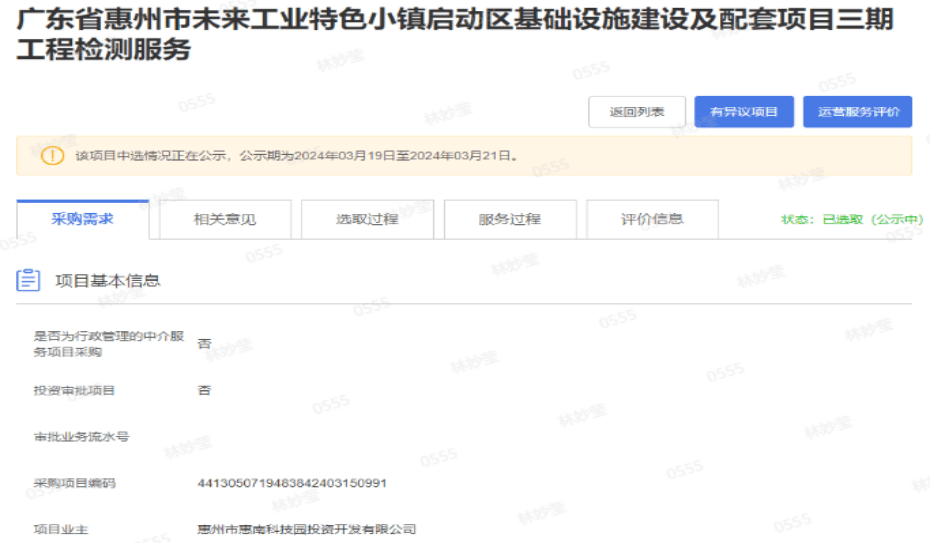Click the orange warning icon in the notice banner
The width and height of the screenshot is (930, 543).
pos(52,156)
